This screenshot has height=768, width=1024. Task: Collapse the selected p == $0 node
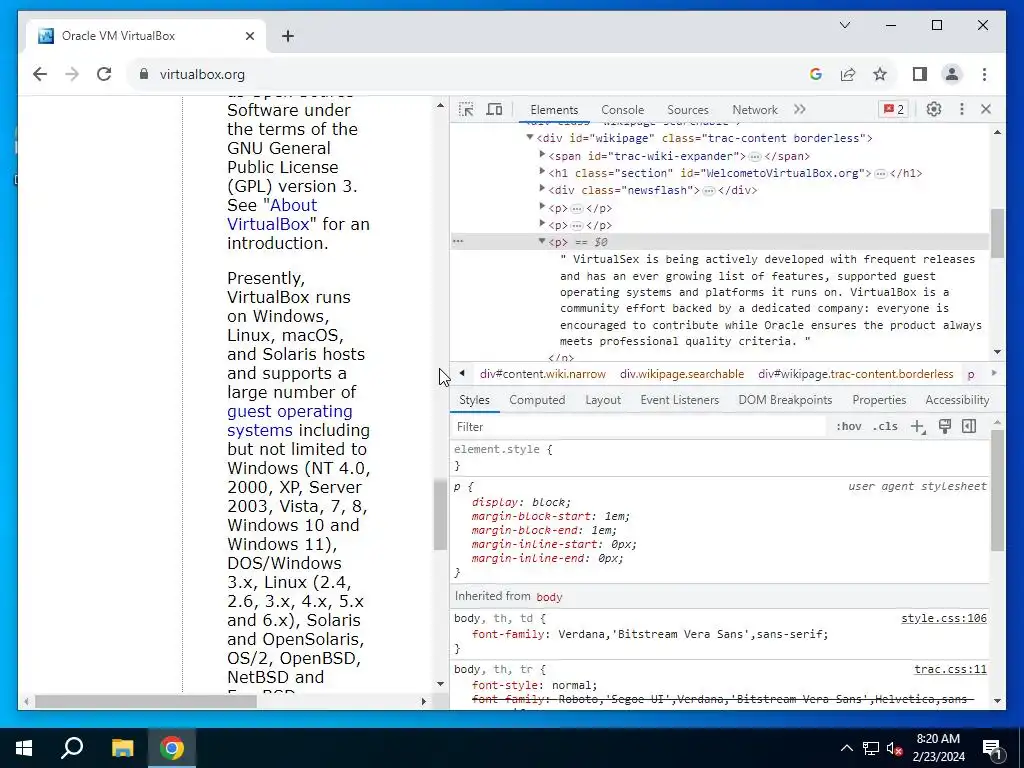pos(541,241)
